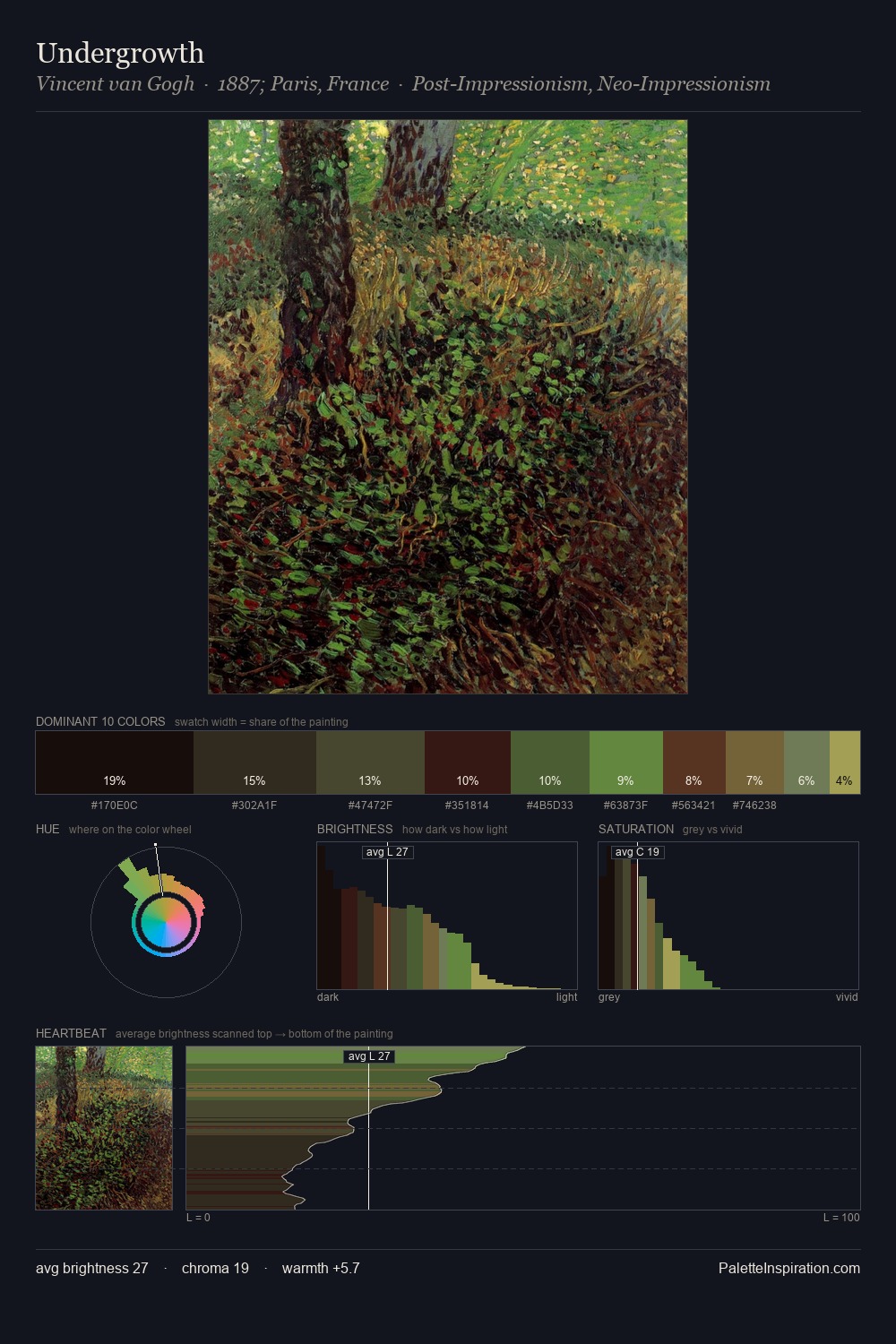Image resolution: width=896 pixels, height=1344 pixels.
Task: Click the BRIGHTNESS section heading
Action: [x=355, y=829]
